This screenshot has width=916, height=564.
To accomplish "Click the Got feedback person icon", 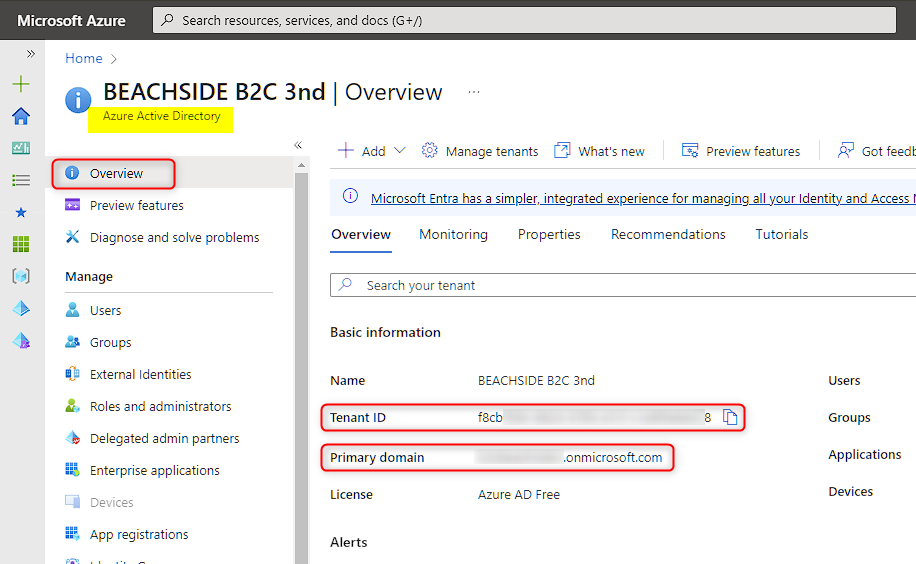I will 845,151.
